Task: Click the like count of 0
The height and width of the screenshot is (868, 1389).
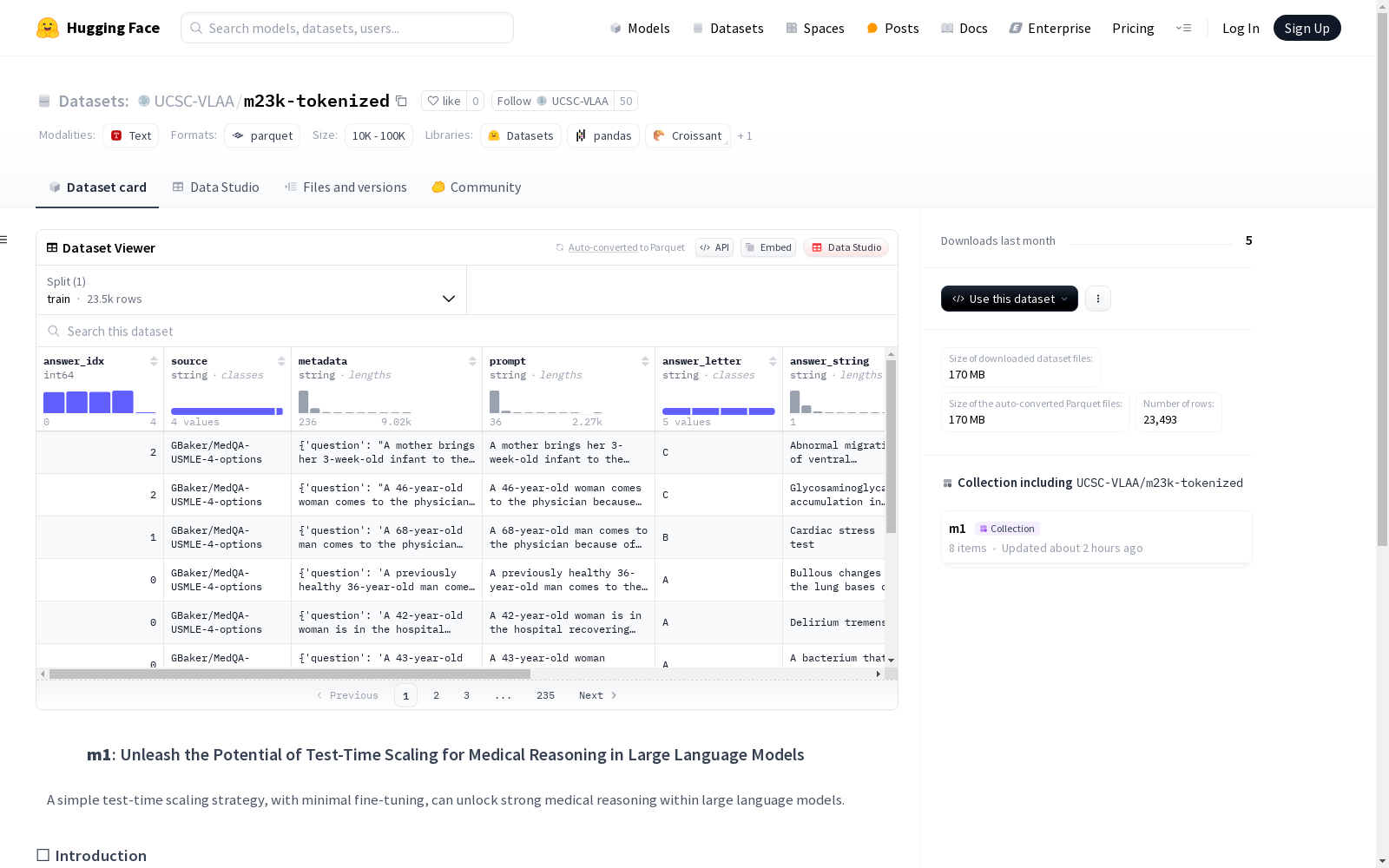Action: click(476, 101)
